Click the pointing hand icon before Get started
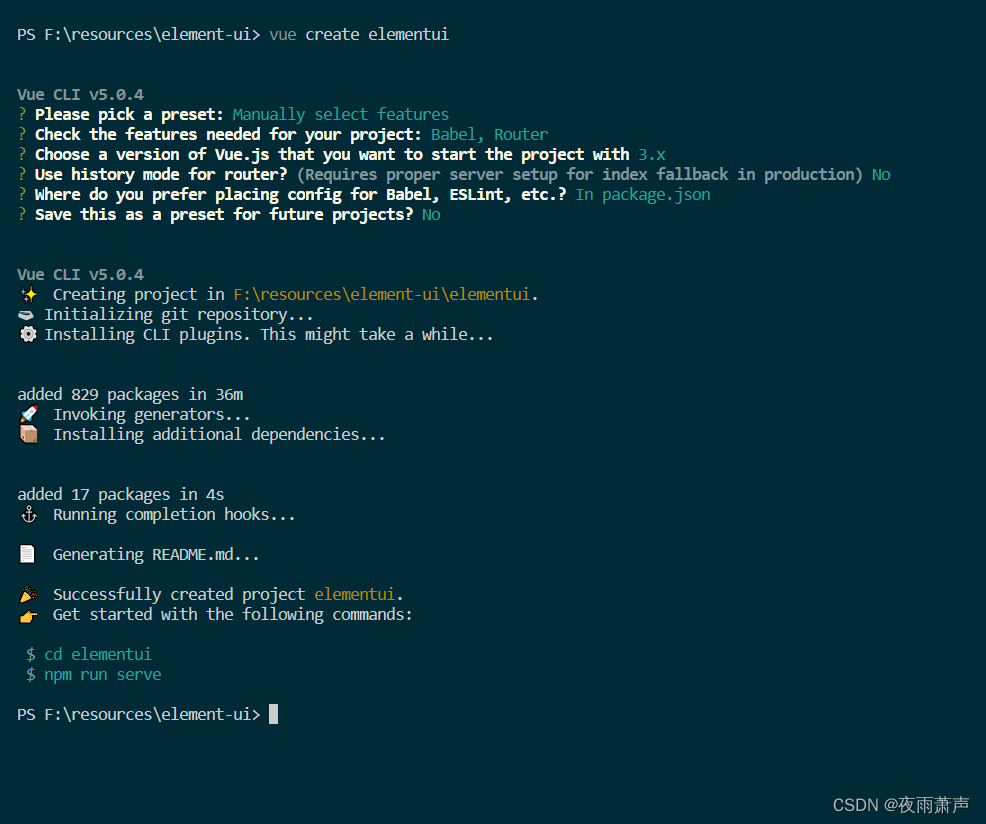The width and height of the screenshot is (986, 824). (x=28, y=615)
